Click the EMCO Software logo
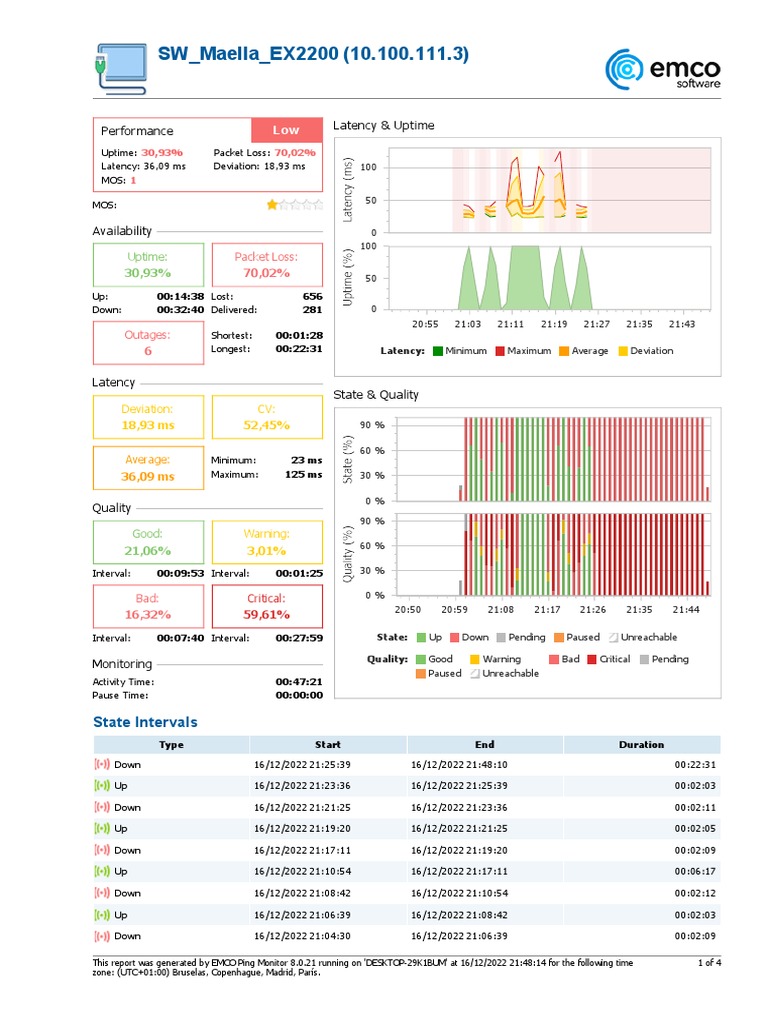 pyautogui.click(x=662, y=69)
